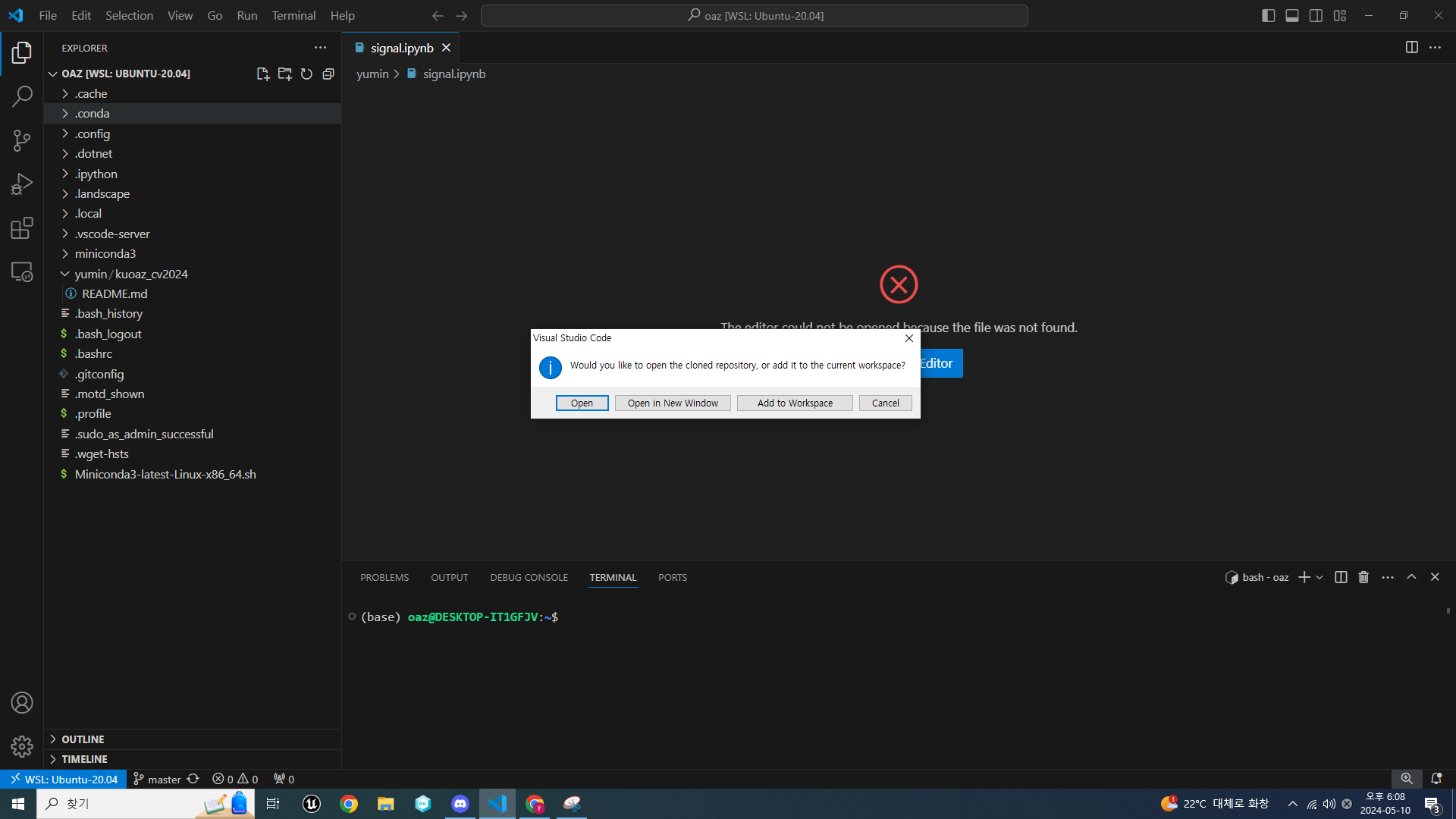
Task: Toggle the bottom panel layout button
Action: click(x=1292, y=15)
